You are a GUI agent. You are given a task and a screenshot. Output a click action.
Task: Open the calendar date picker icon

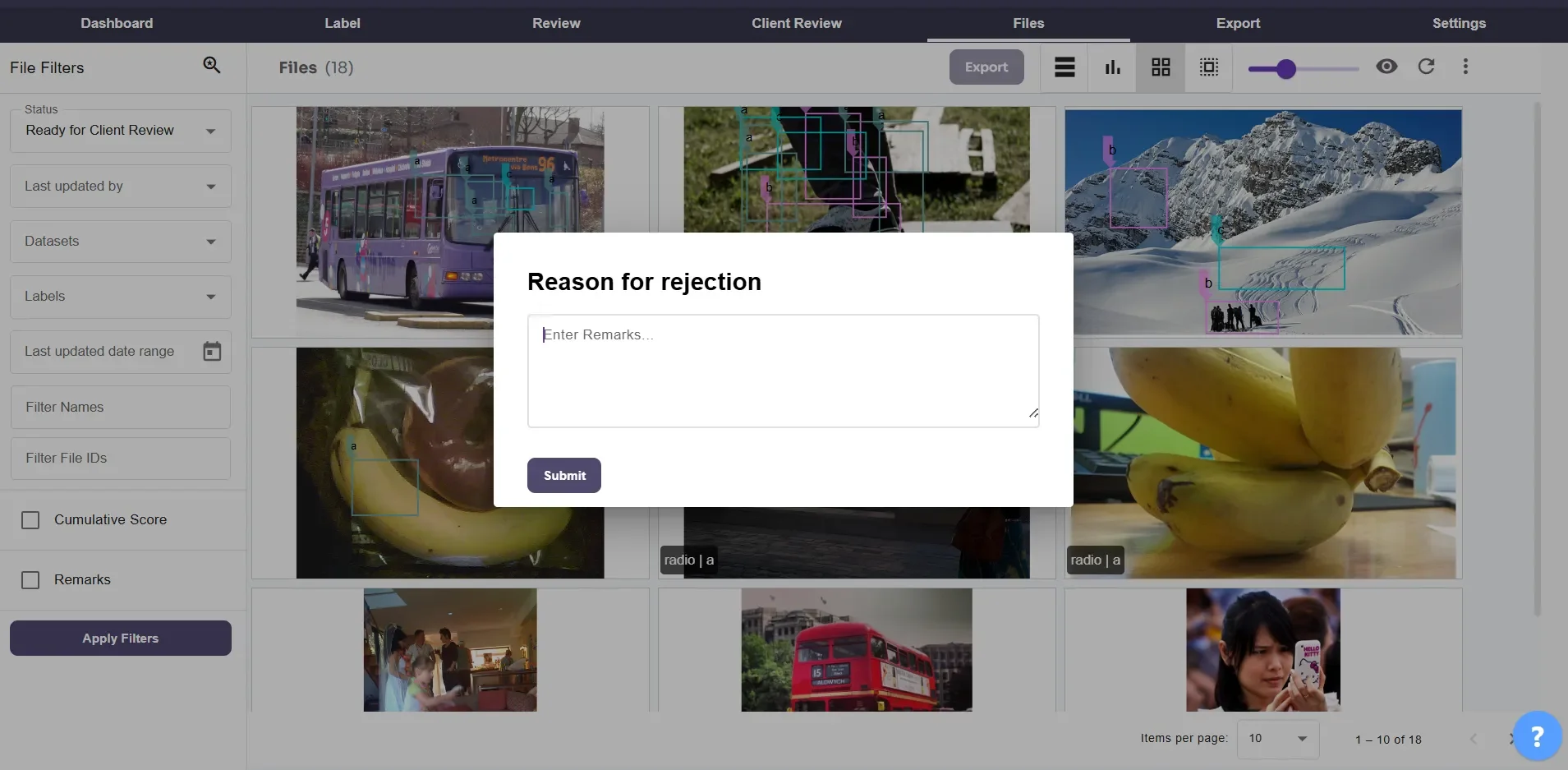pyautogui.click(x=212, y=352)
